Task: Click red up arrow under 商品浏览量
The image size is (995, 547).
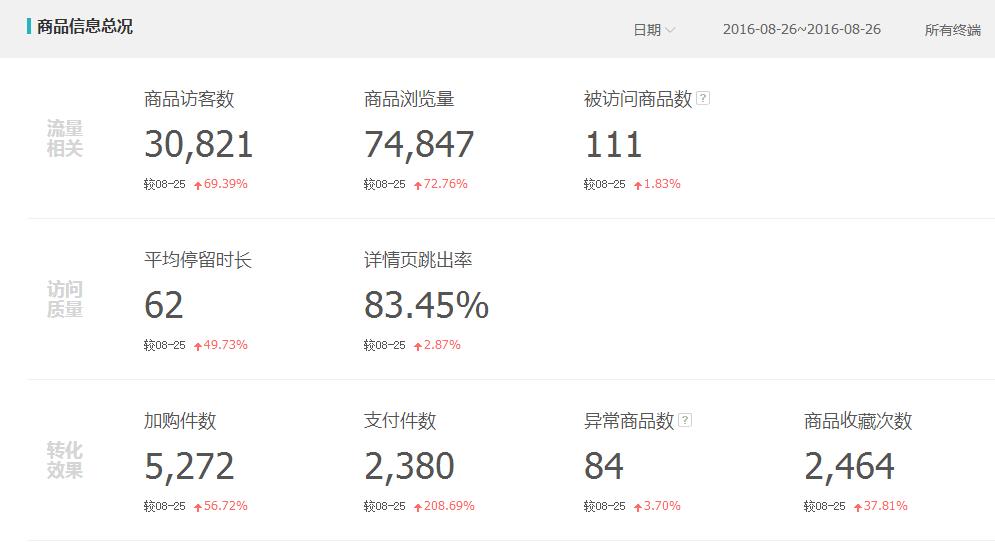Action: tap(418, 185)
